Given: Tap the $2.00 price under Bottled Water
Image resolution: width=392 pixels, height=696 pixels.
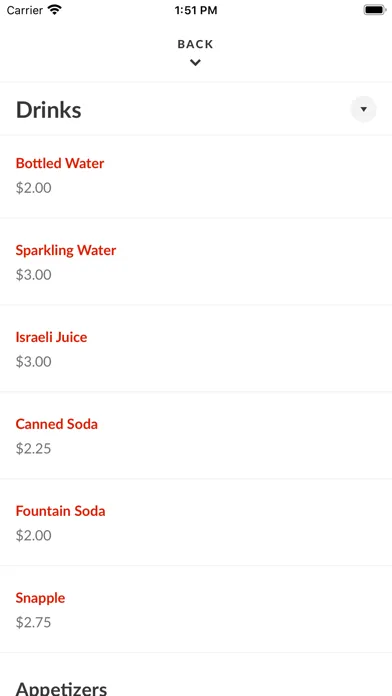Looking at the screenshot, I should [x=34, y=188].
